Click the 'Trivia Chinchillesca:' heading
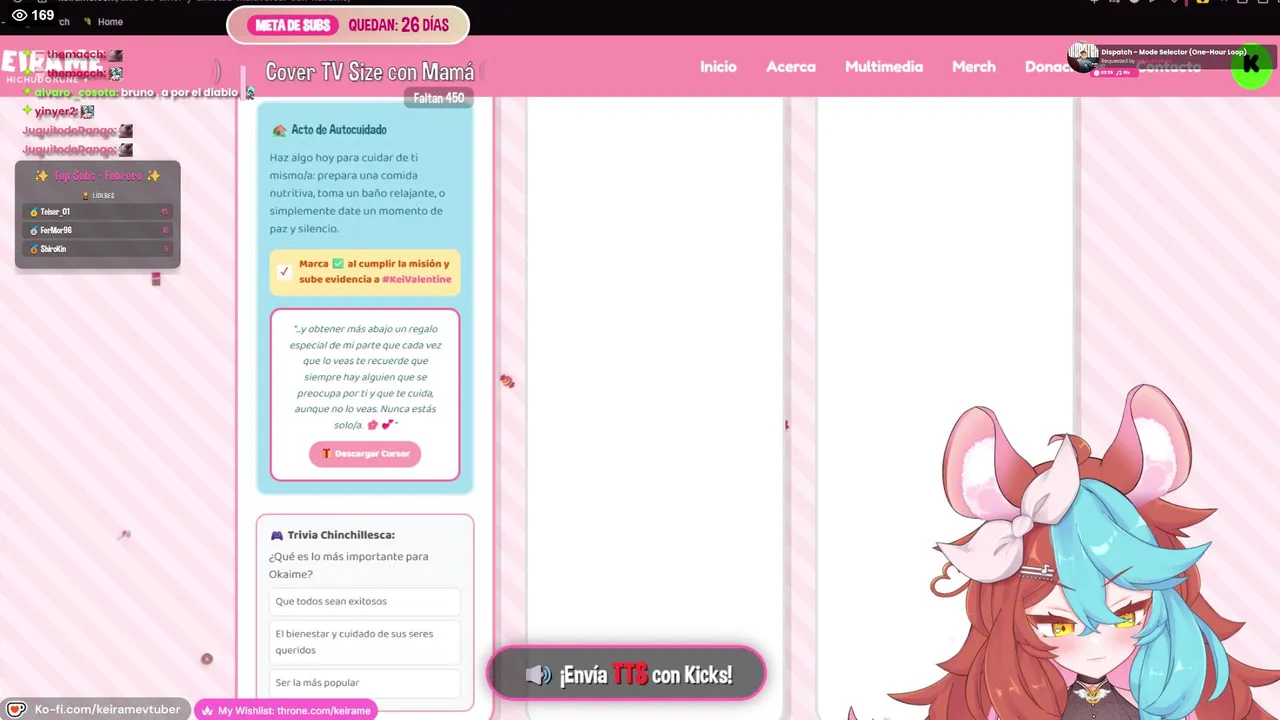The width and height of the screenshot is (1280, 720). [341, 535]
